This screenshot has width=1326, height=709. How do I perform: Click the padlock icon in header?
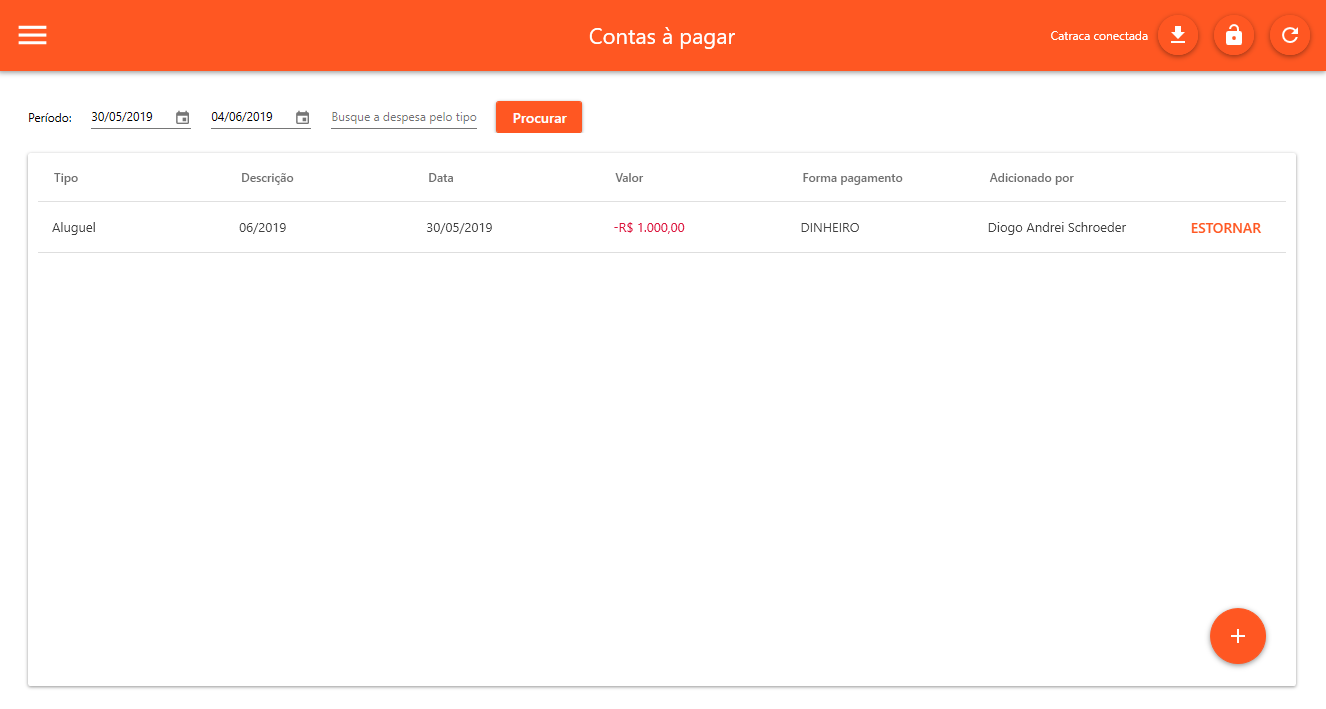1233,36
